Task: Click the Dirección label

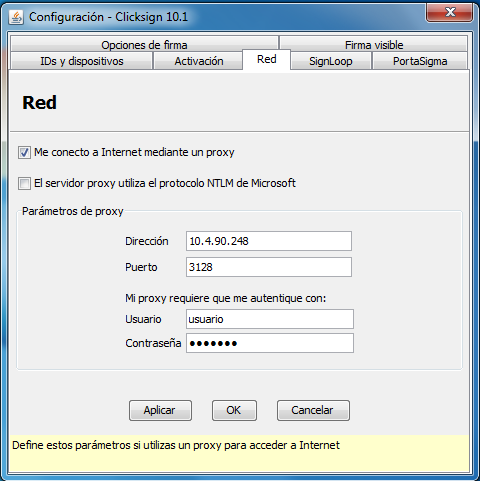Action: coord(147,241)
